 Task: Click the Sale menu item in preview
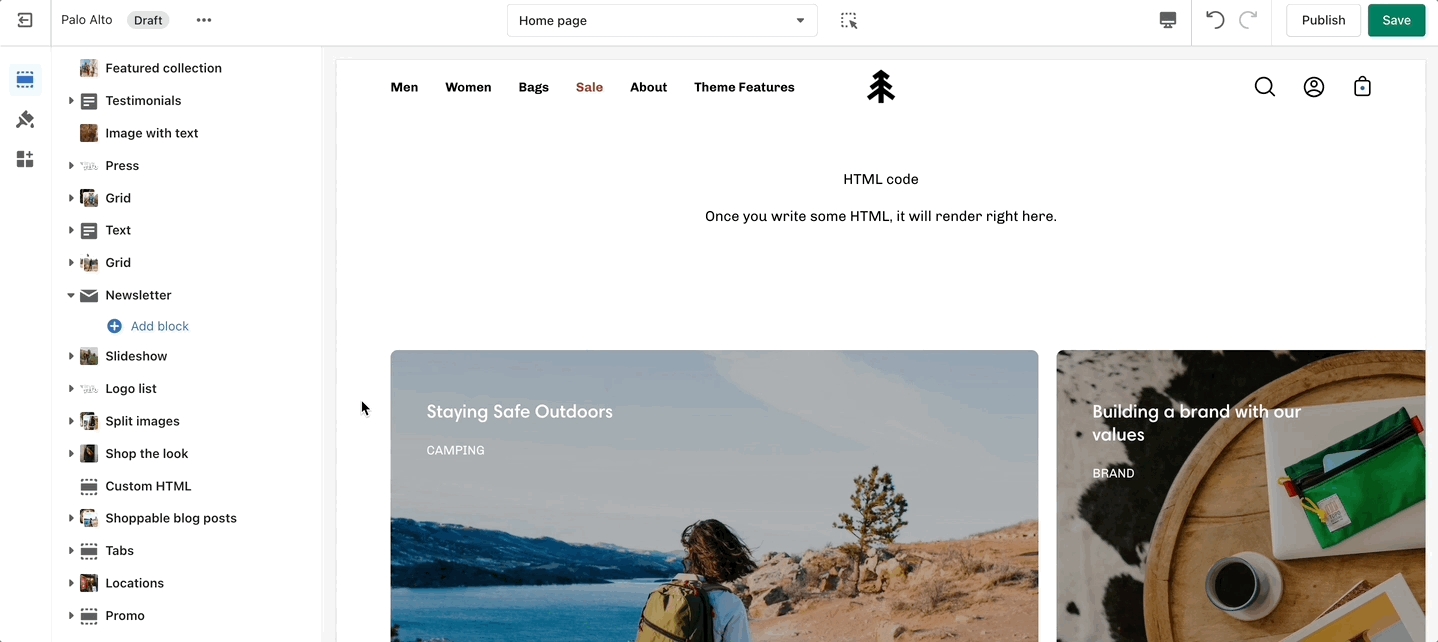point(589,87)
